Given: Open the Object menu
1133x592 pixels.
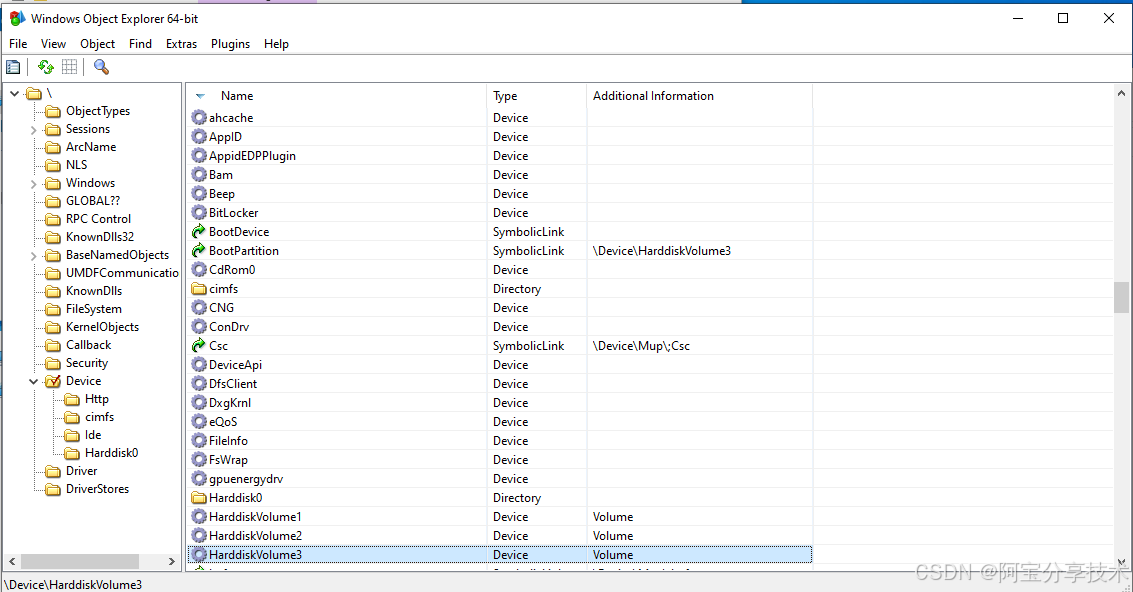Looking at the screenshot, I should pyautogui.click(x=98, y=43).
